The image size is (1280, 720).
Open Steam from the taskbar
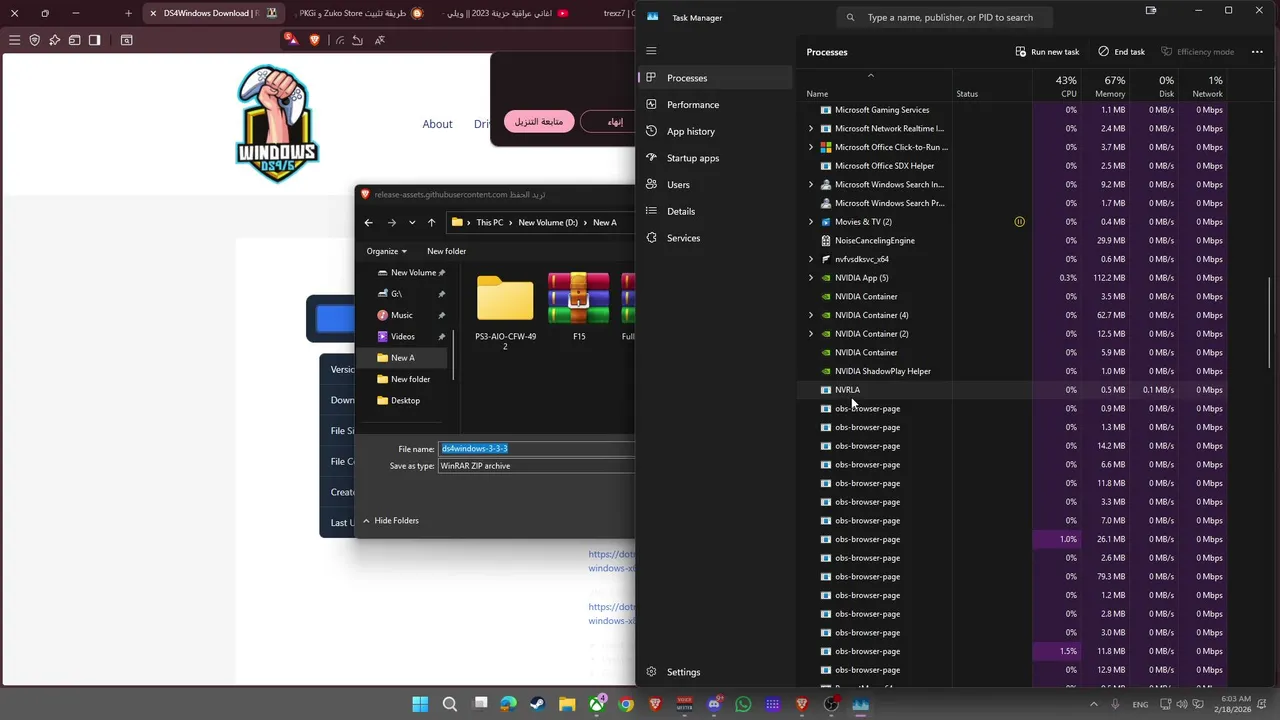point(538,704)
